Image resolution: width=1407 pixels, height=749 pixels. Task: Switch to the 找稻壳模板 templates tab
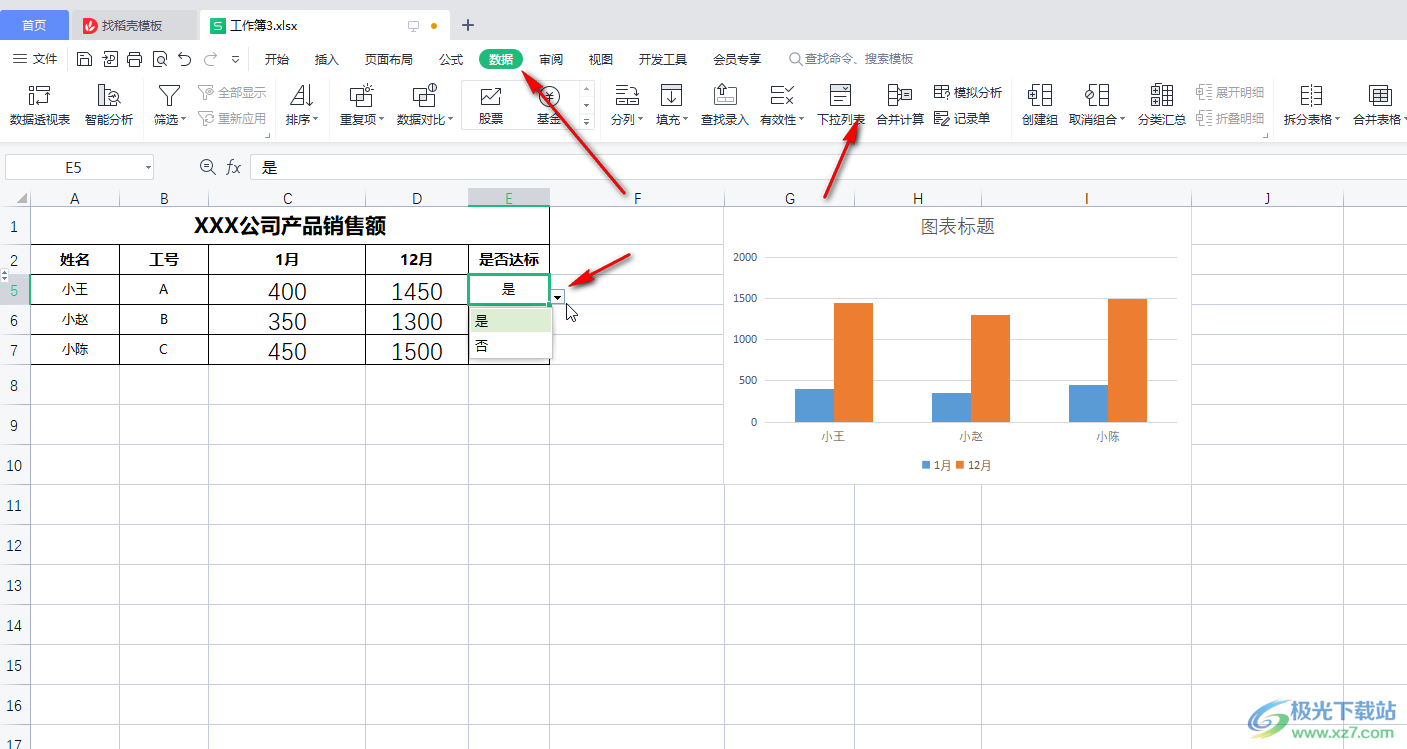[x=133, y=25]
